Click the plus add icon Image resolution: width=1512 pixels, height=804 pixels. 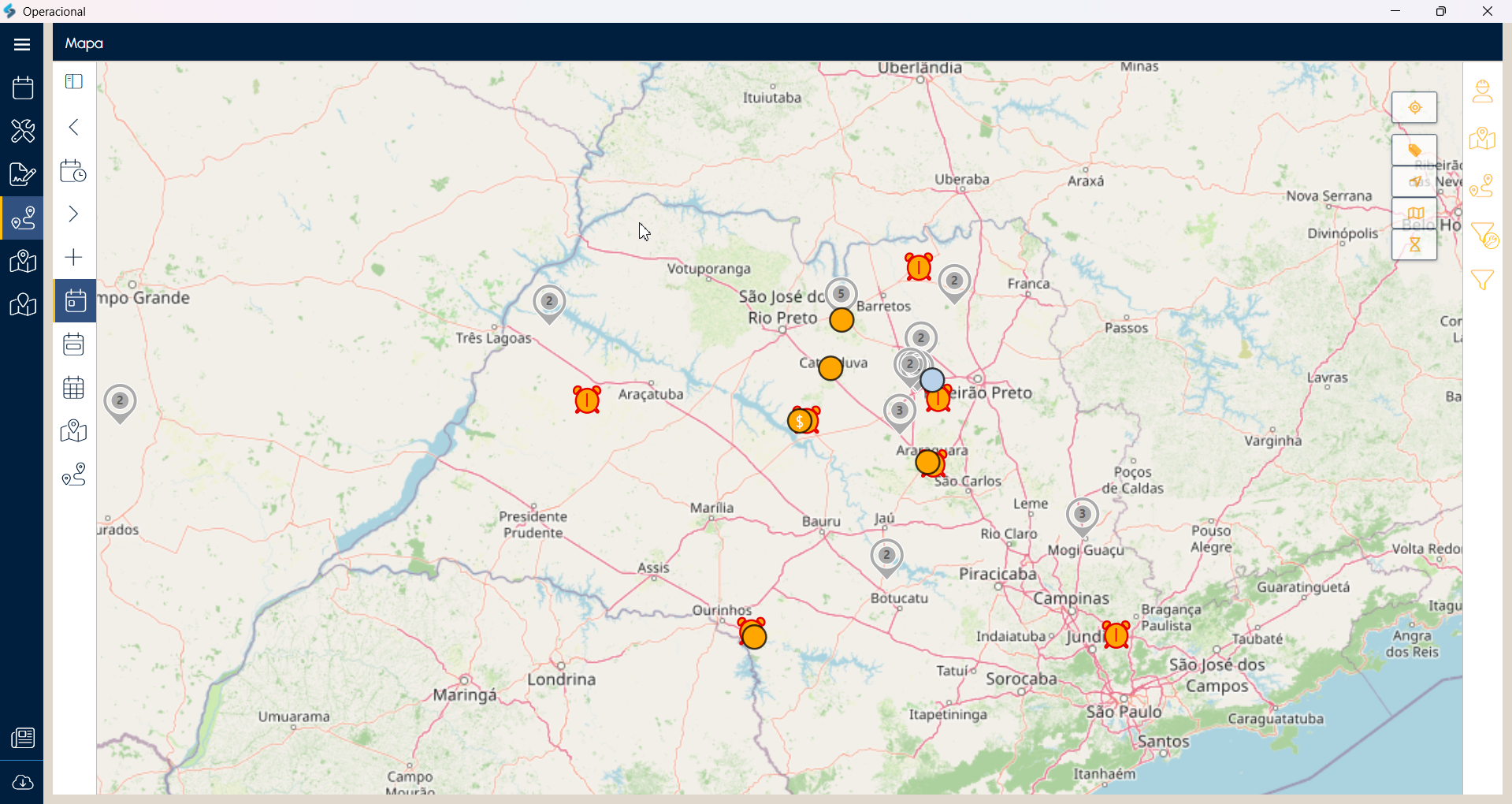coord(74,257)
